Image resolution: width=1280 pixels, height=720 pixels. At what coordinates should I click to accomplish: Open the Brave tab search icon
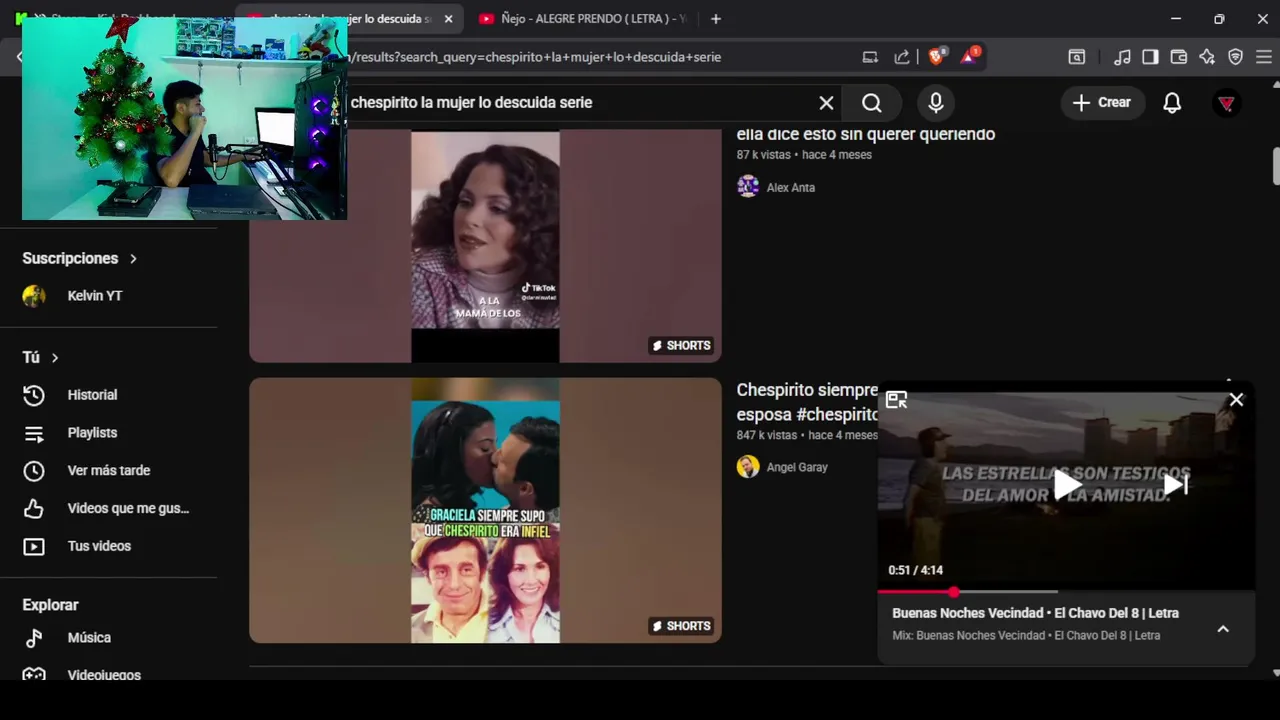point(1077,57)
